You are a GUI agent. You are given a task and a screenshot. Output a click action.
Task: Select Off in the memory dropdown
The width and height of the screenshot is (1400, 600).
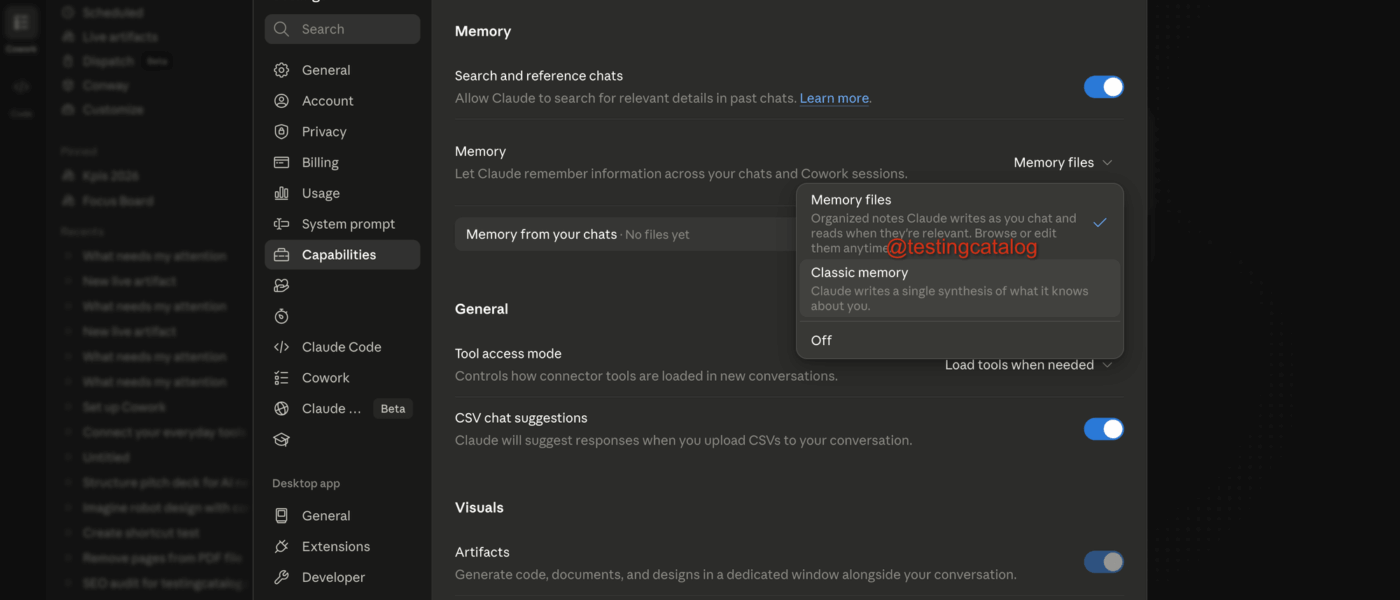click(x=960, y=340)
